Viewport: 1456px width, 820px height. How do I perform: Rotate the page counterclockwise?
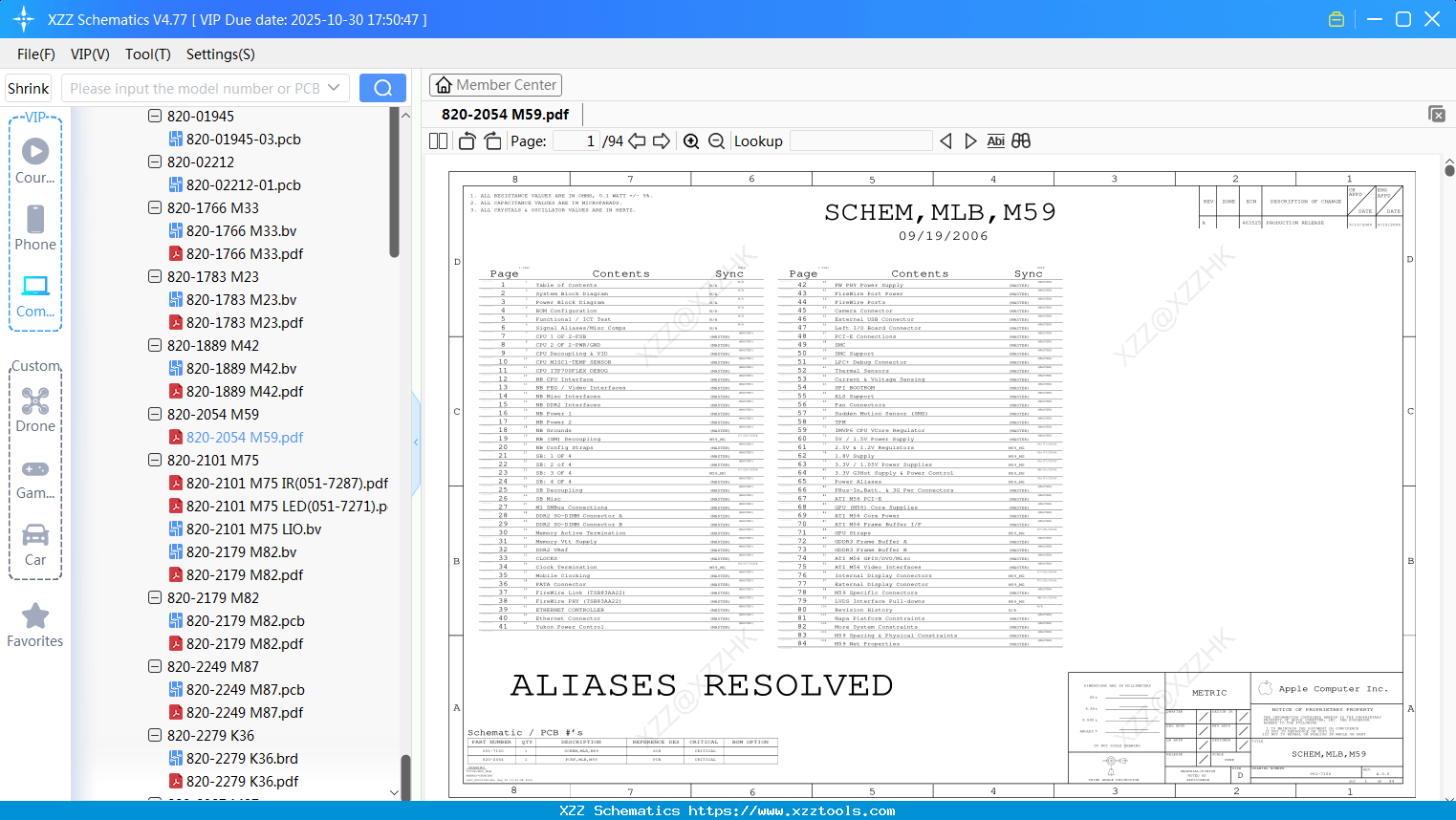467,141
